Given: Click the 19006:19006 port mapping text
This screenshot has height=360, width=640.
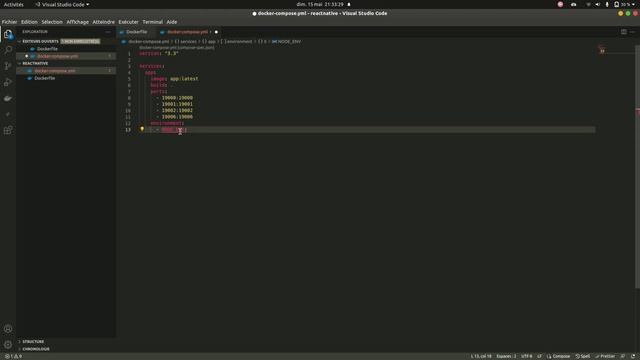Looking at the screenshot, I should point(177,117).
